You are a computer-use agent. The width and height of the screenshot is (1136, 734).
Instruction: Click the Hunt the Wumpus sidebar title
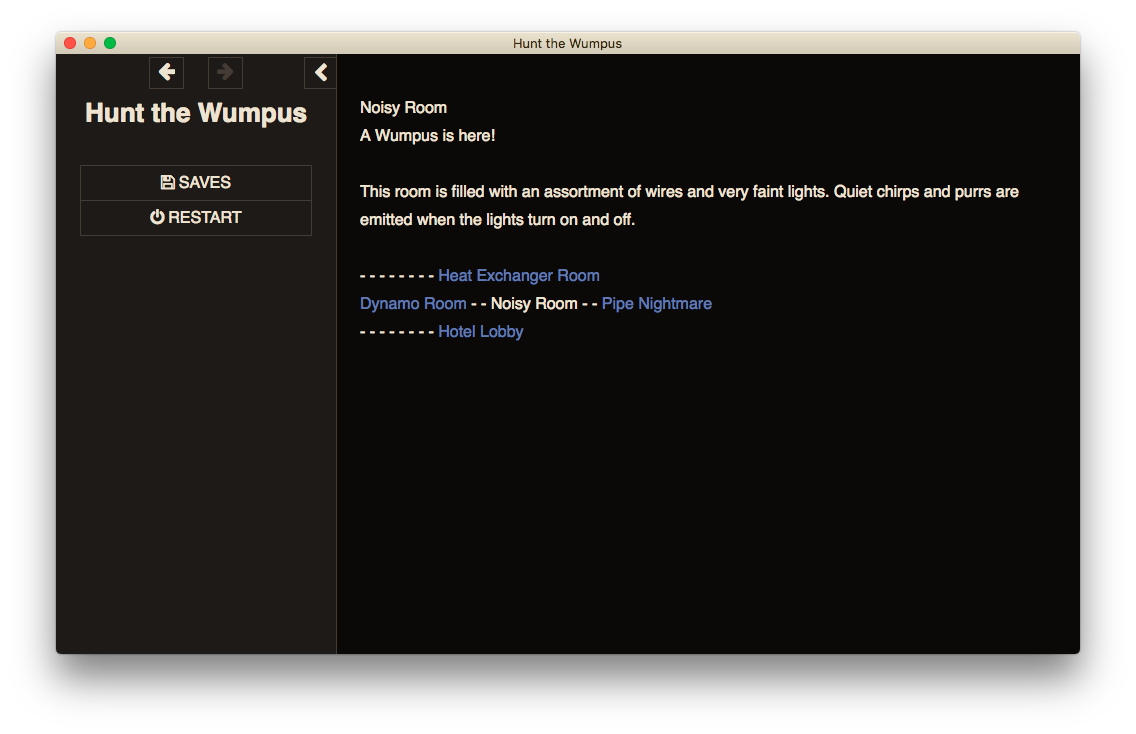tap(196, 113)
